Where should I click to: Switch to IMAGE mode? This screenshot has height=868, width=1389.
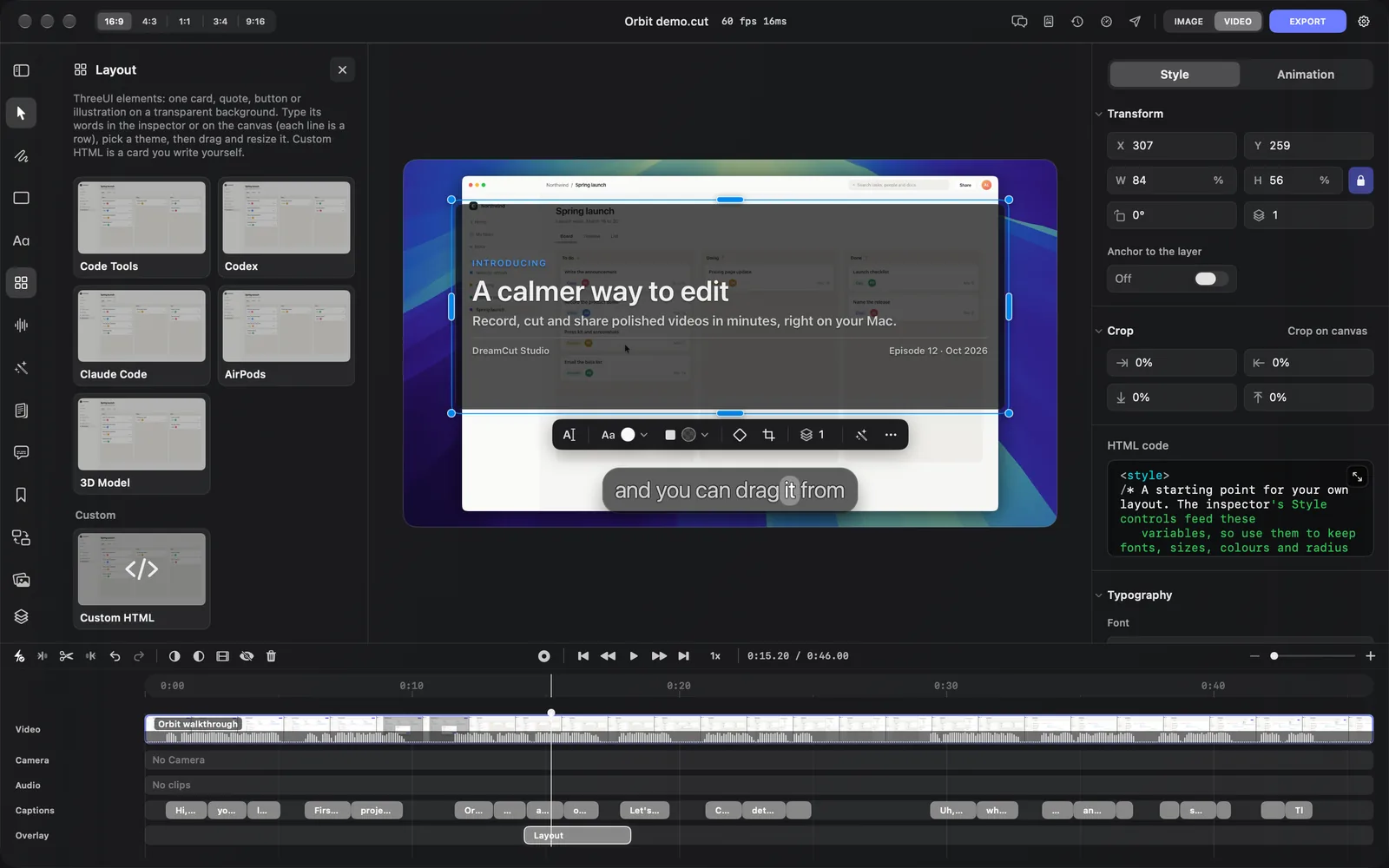[1188, 22]
